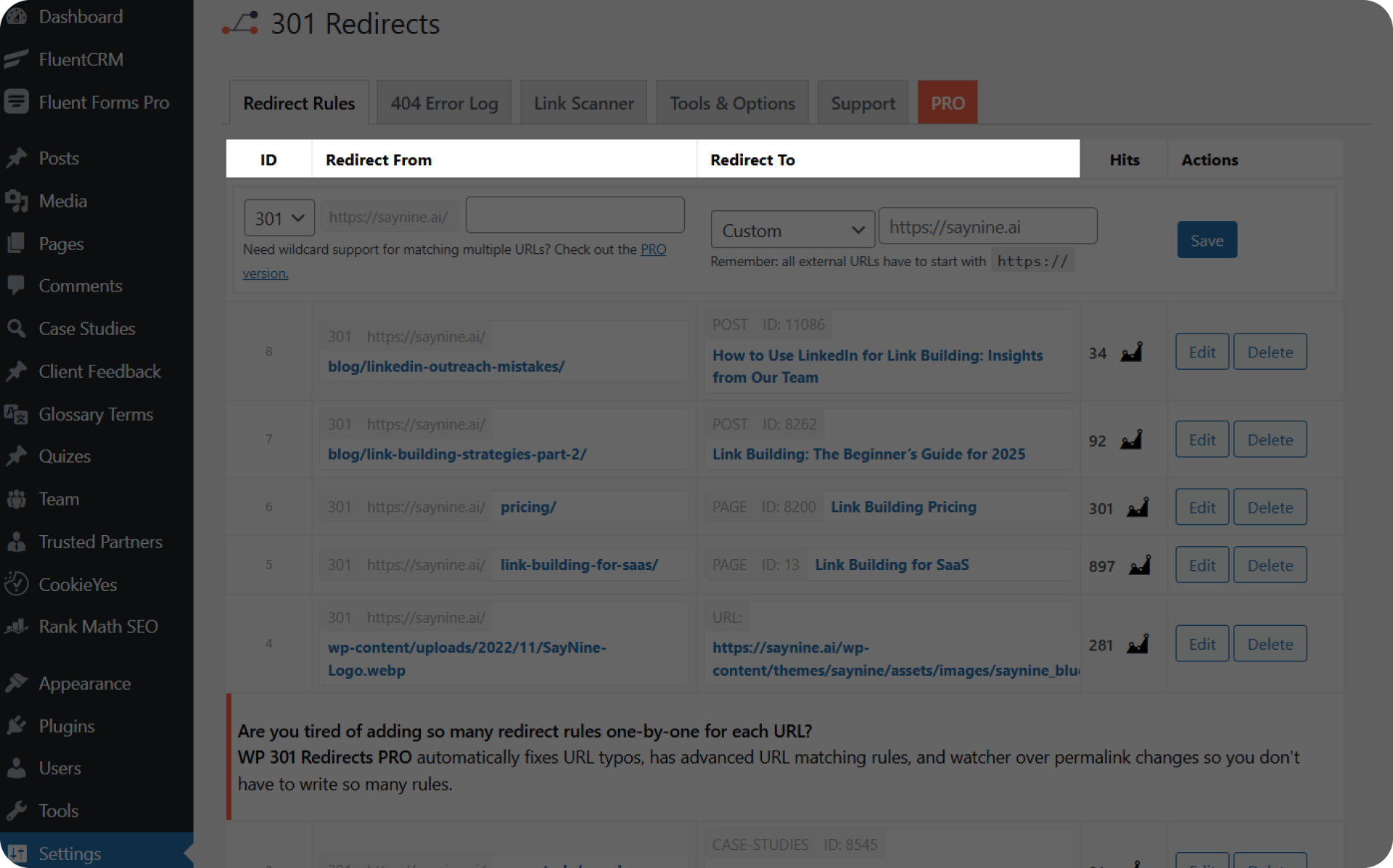Click the Team group icon

click(x=17, y=498)
